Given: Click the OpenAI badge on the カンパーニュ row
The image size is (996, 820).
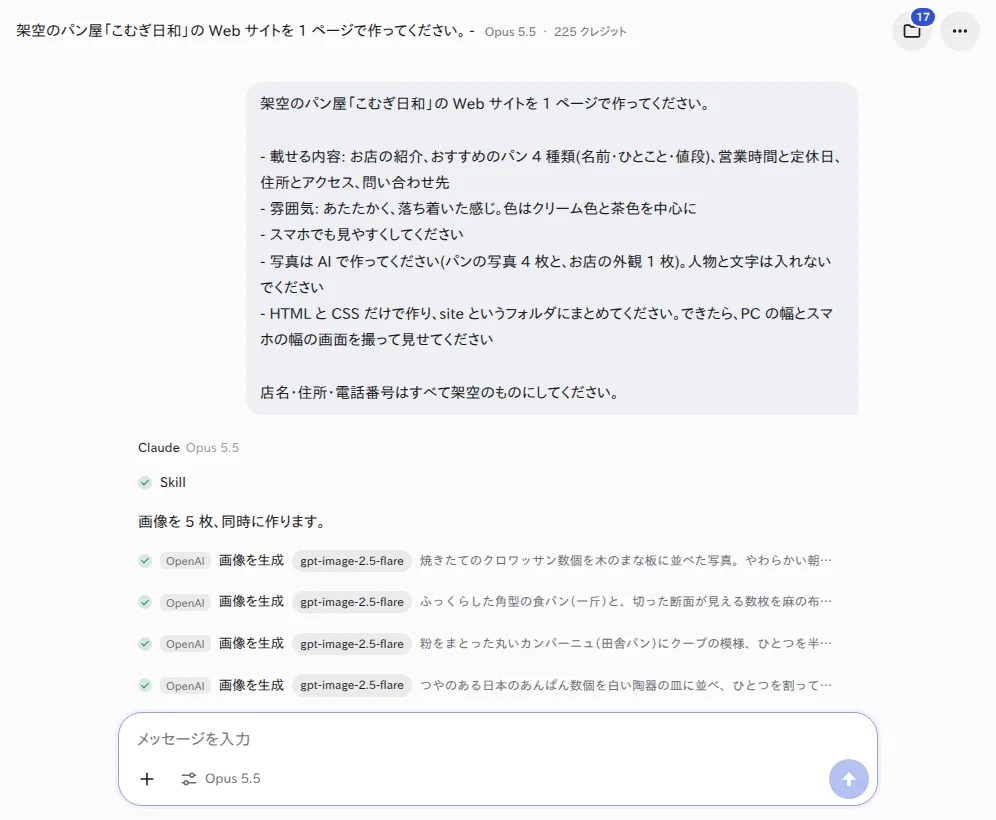Looking at the screenshot, I should click(185, 644).
